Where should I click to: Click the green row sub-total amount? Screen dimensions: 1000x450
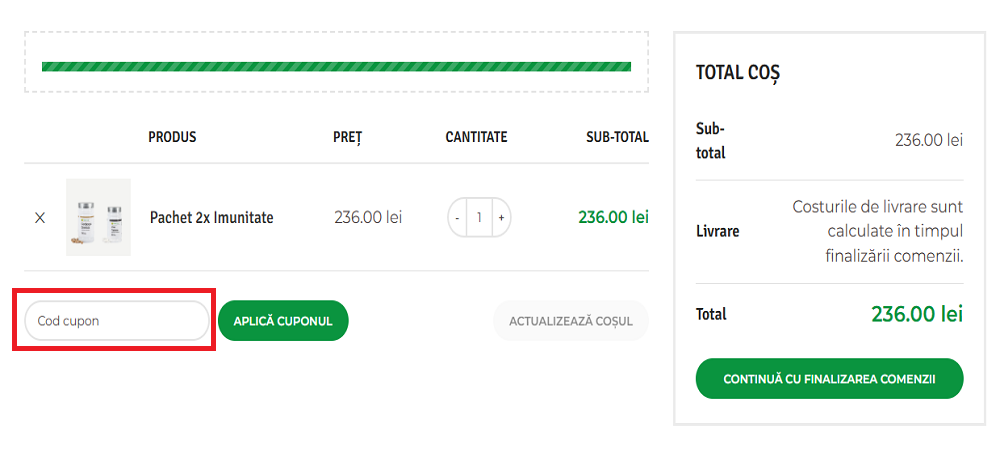tap(613, 217)
